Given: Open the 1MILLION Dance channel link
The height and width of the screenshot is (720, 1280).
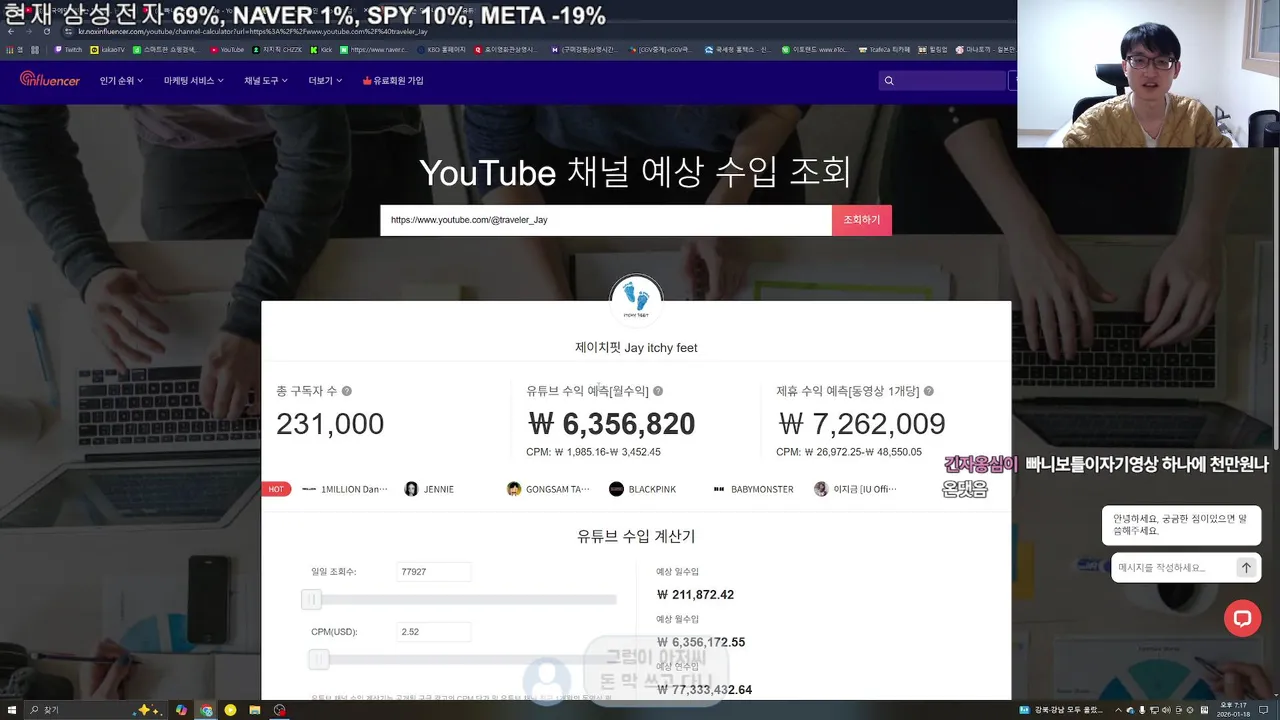Looking at the screenshot, I should pos(345,489).
